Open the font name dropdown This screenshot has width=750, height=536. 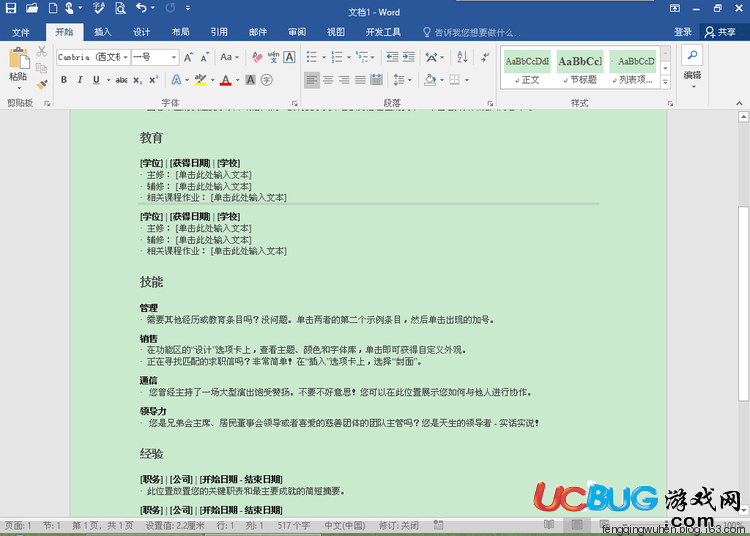pyautogui.click(x=125, y=57)
